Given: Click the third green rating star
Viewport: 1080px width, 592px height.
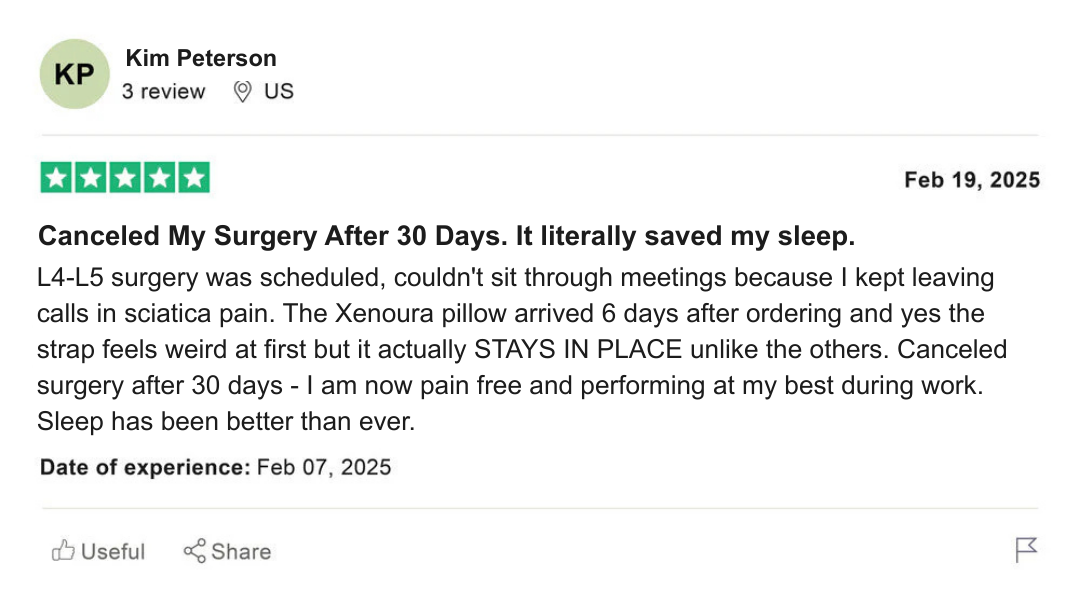Looking at the screenshot, I should click(125, 178).
